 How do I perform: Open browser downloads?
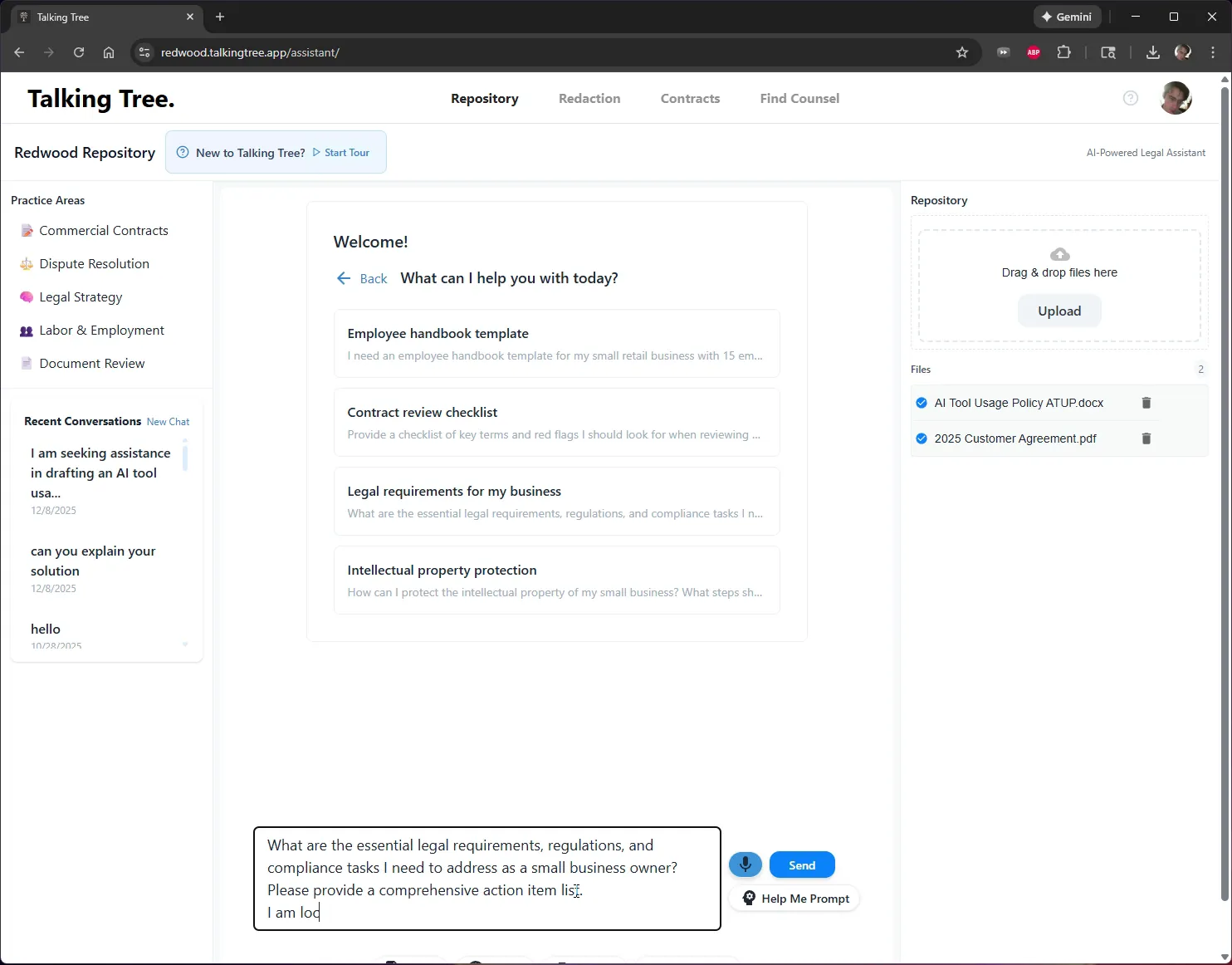tap(1153, 52)
